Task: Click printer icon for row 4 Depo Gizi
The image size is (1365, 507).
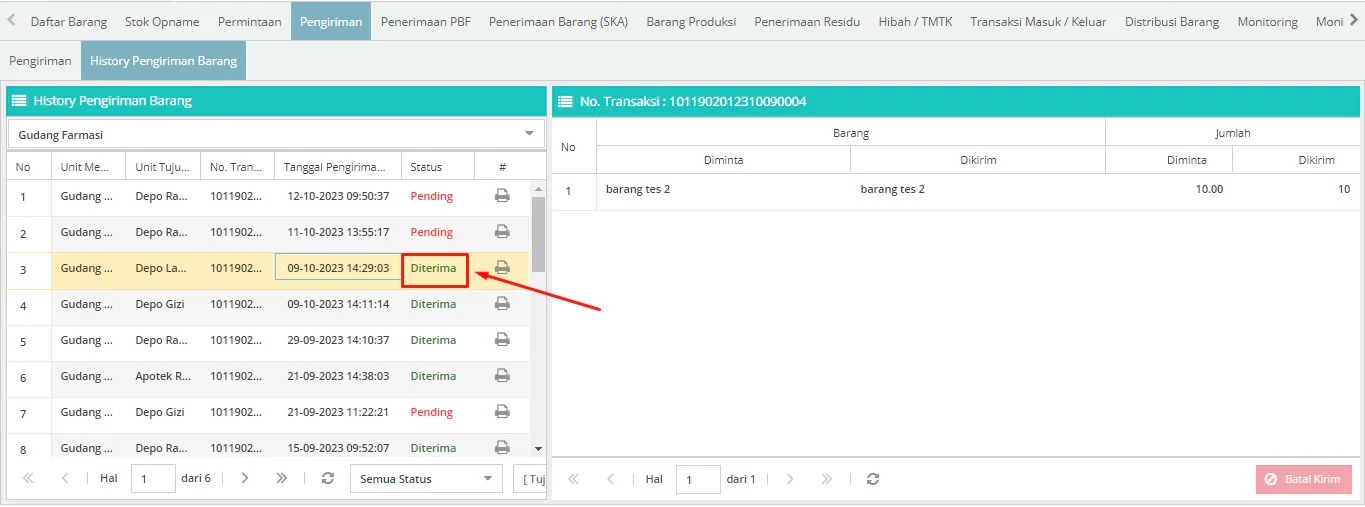Action: (x=502, y=304)
